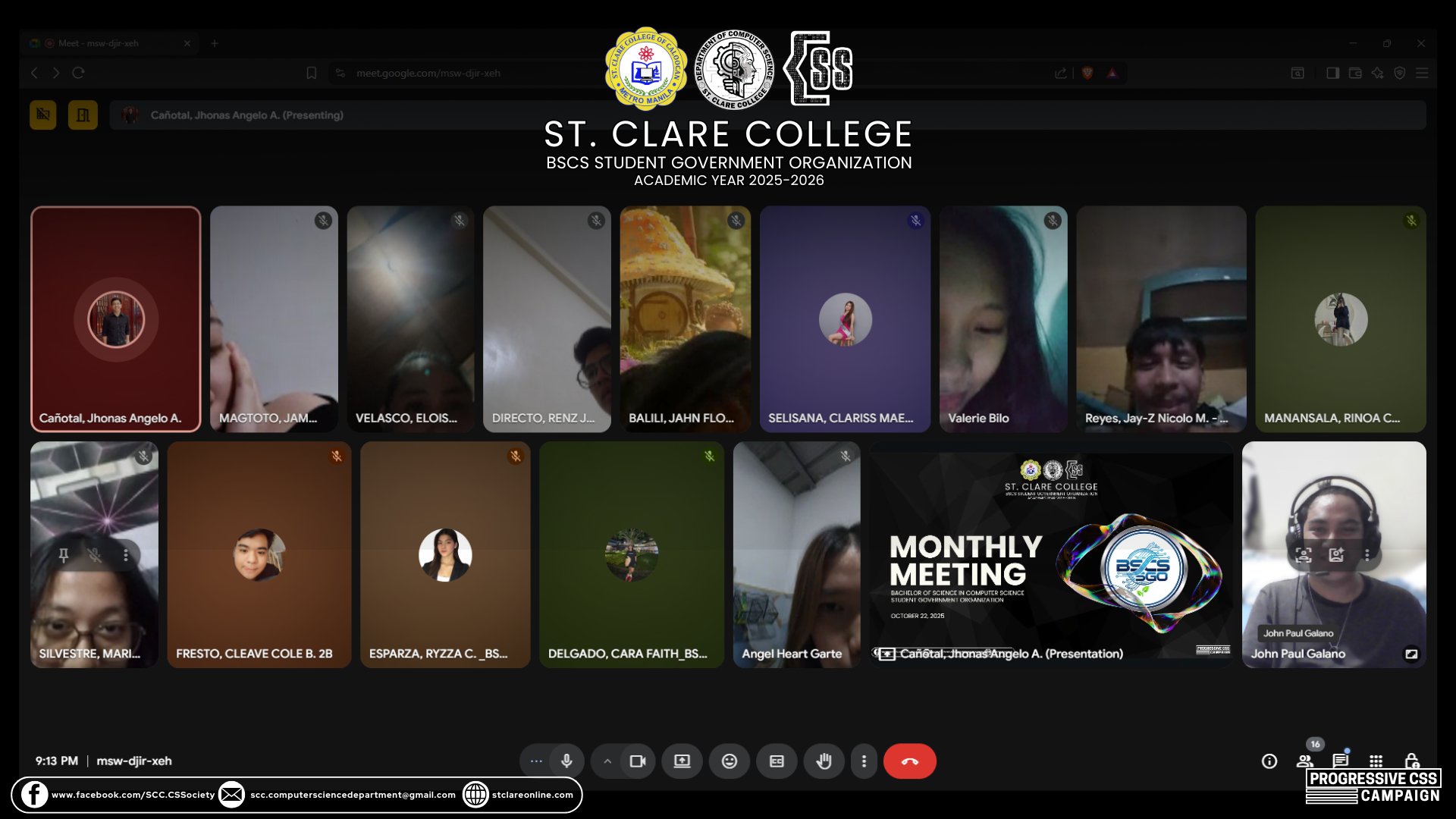This screenshot has width=1456, height=819.
Task: Open the activities grid icon
Action: 1376,761
